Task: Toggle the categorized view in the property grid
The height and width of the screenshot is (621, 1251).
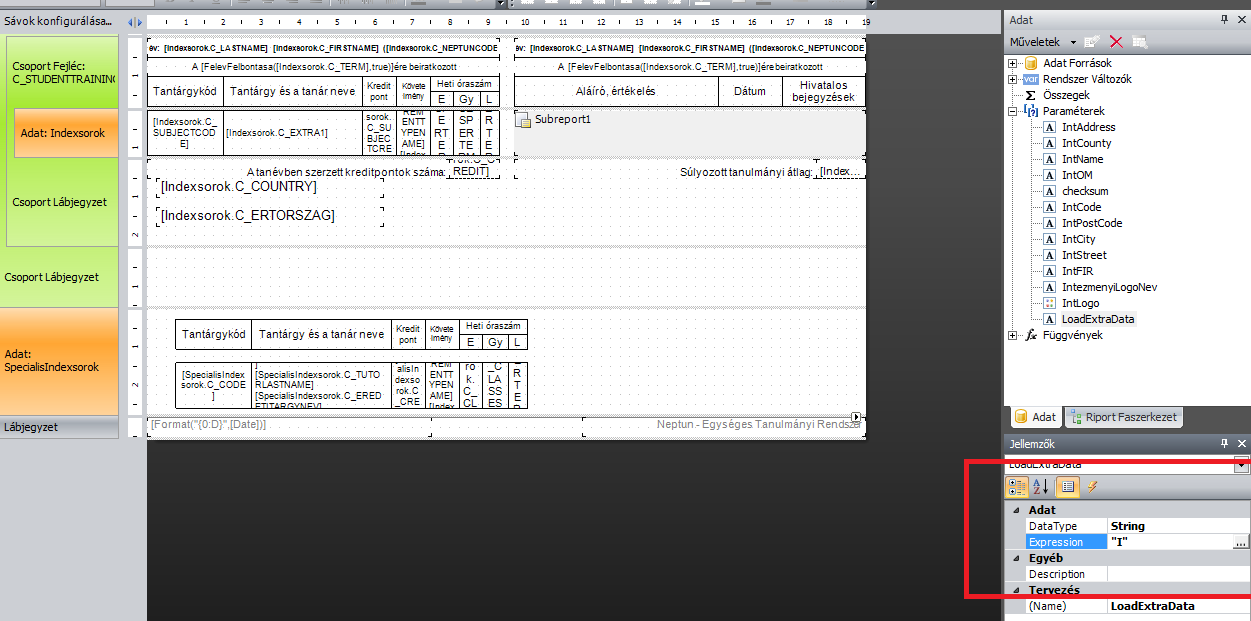Action: click(x=1017, y=487)
